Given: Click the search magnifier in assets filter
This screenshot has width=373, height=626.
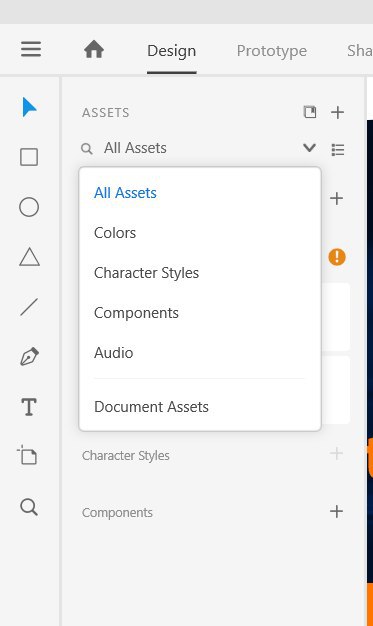Looking at the screenshot, I should (x=87, y=149).
